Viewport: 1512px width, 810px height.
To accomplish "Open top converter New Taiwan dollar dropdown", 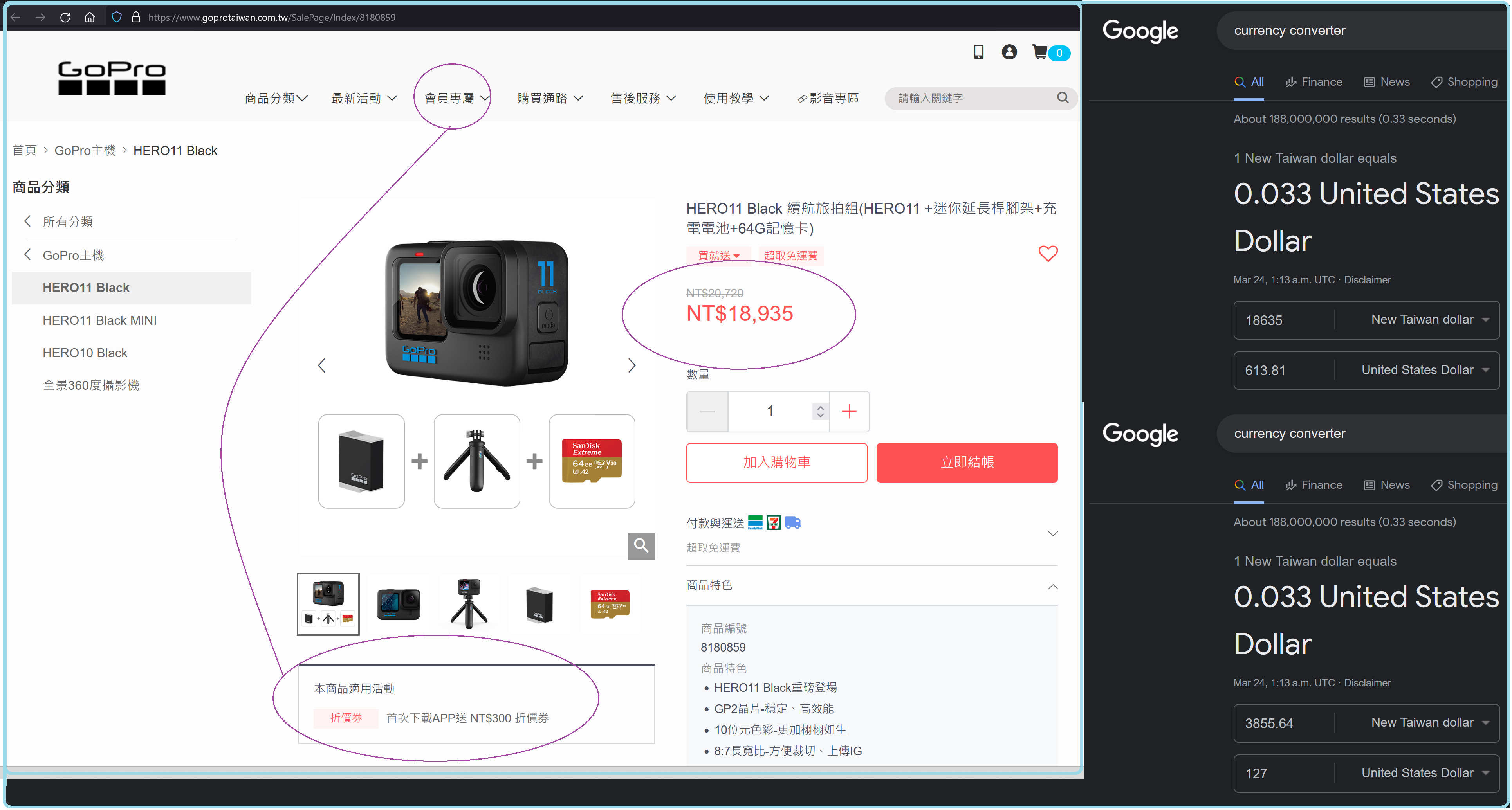I will 1430,320.
